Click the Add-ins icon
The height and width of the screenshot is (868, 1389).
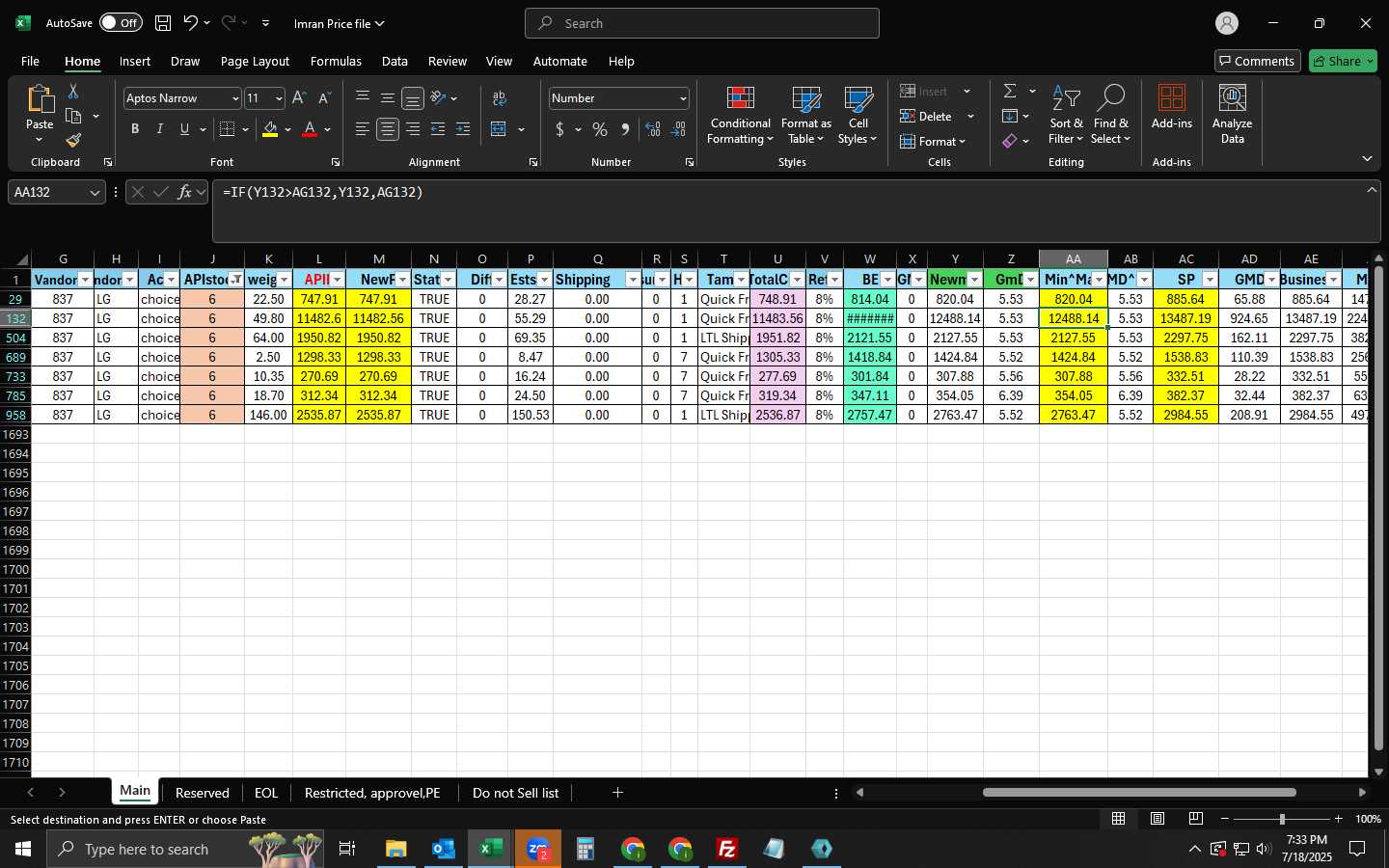(x=1172, y=106)
